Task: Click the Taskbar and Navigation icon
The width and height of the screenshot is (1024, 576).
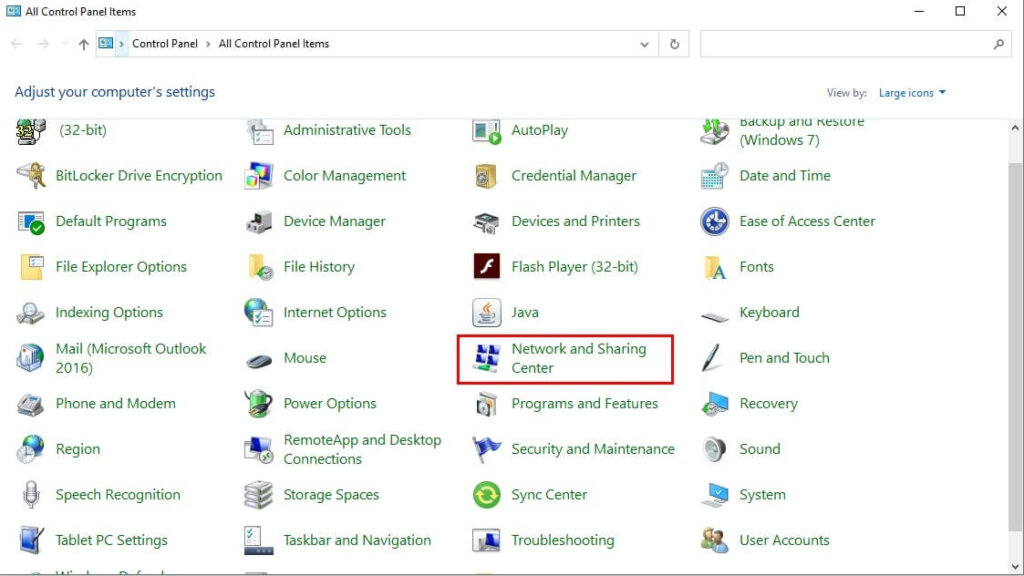Action: [x=259, y=540]
